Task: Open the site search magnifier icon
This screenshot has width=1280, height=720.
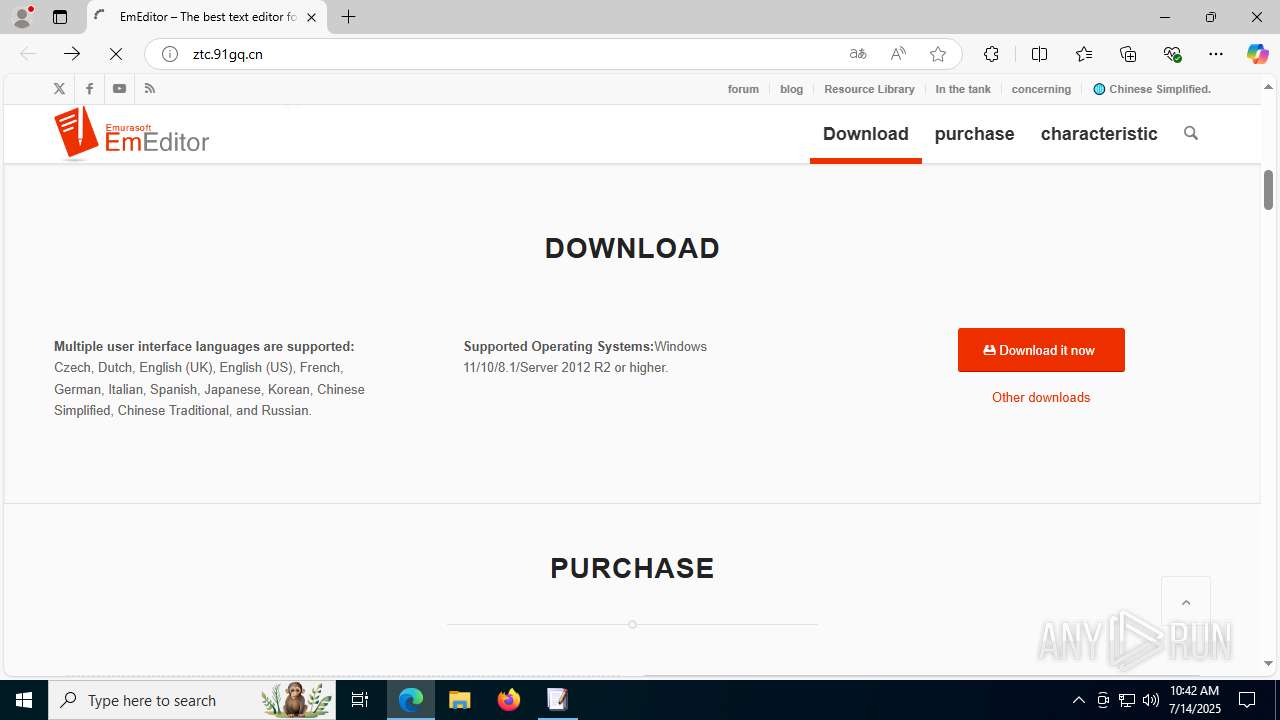Action: point(1190,133)
